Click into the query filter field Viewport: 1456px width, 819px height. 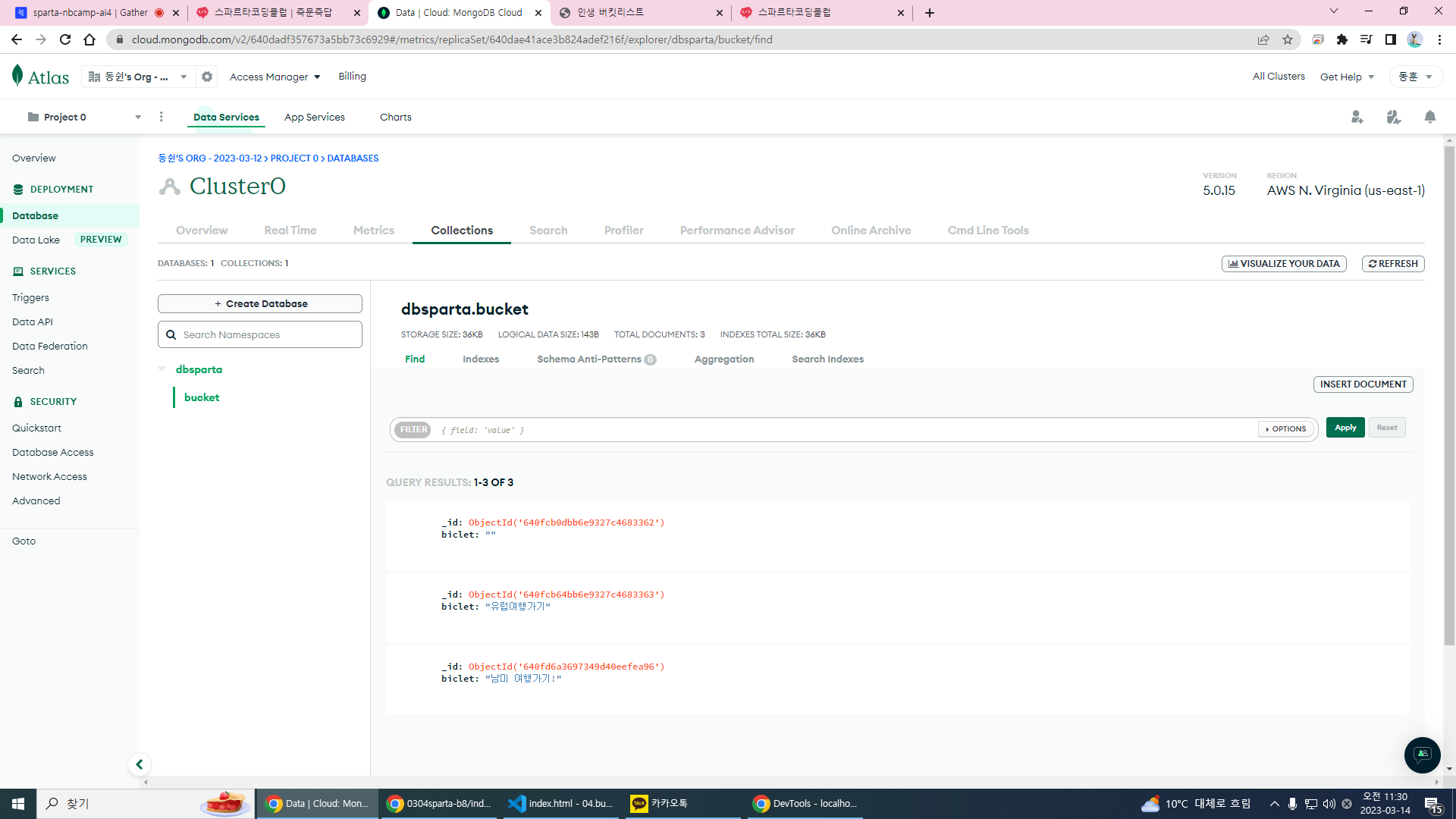(x=846, y=430)
